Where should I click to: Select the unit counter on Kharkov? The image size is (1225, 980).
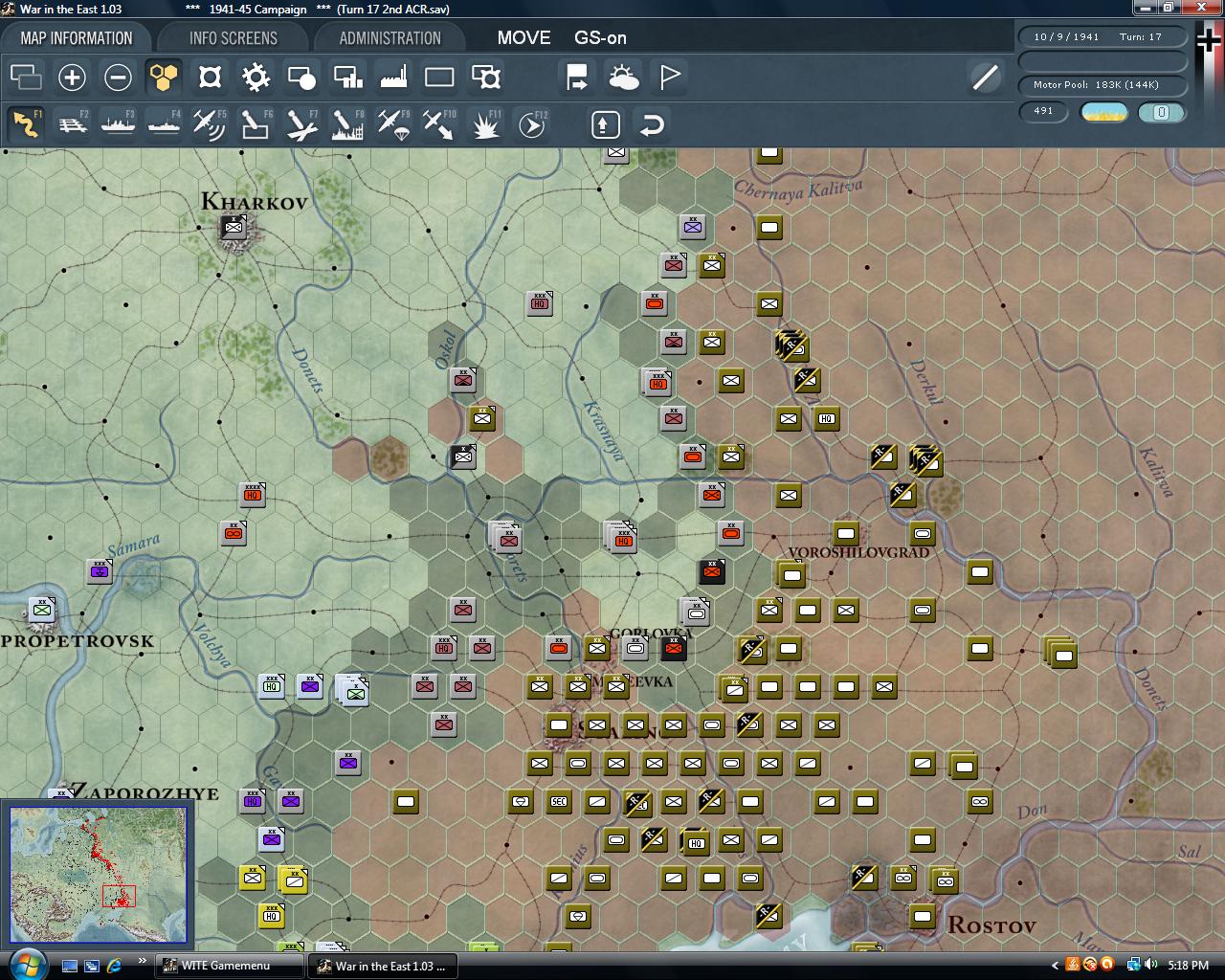click(234, 227)
